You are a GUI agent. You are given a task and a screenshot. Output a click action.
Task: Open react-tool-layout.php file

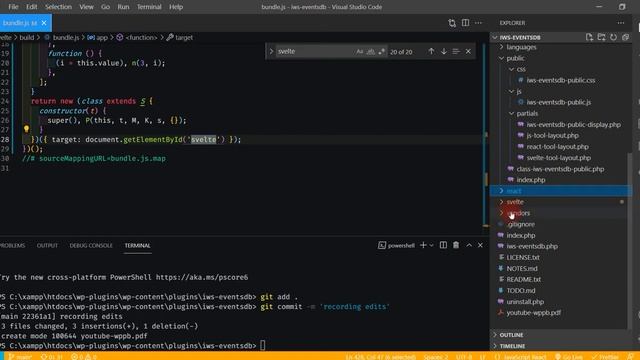pyautogui.click(x=557, y=147)
